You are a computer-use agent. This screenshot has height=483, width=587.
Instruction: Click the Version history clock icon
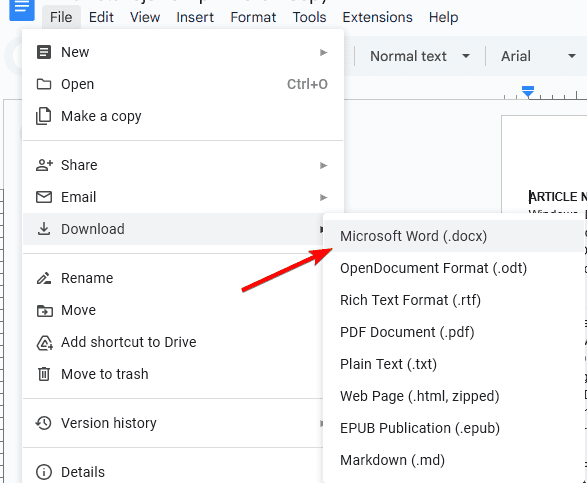tap(43, 423)
